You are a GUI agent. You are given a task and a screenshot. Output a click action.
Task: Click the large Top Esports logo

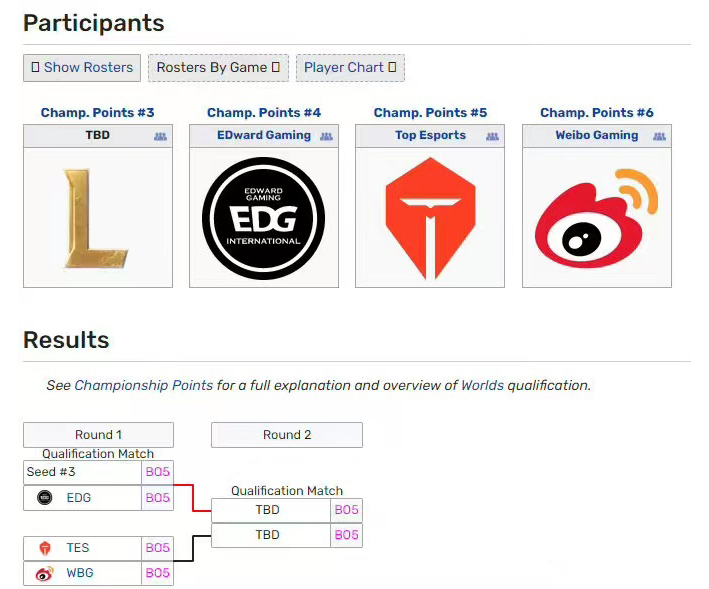(x=430, y=218)
